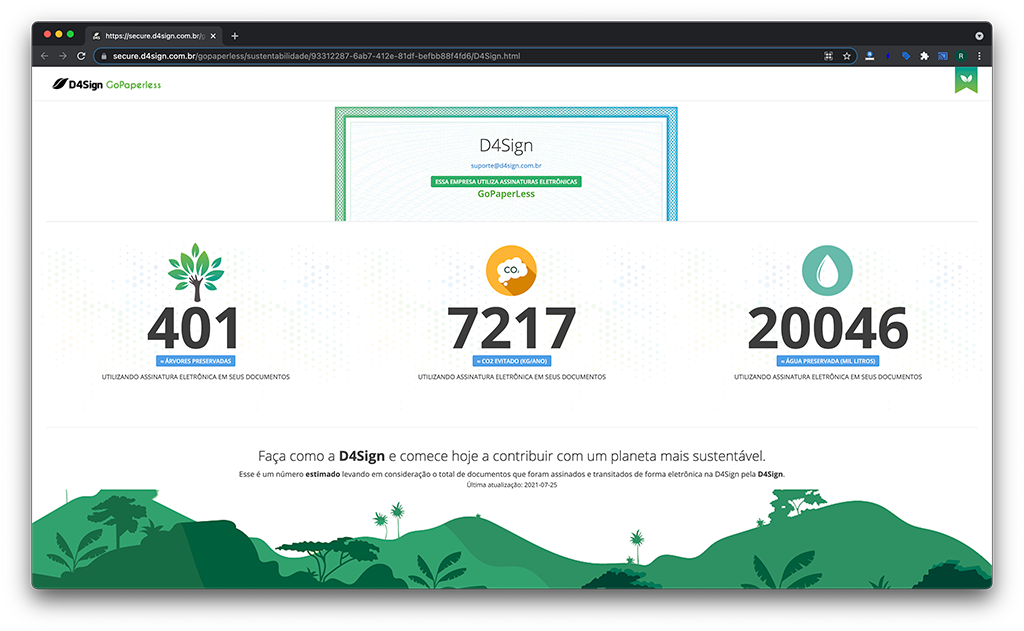Click the QR code icon in address bar
Screen dimensions: 1024x631
(x=828, y=56)
